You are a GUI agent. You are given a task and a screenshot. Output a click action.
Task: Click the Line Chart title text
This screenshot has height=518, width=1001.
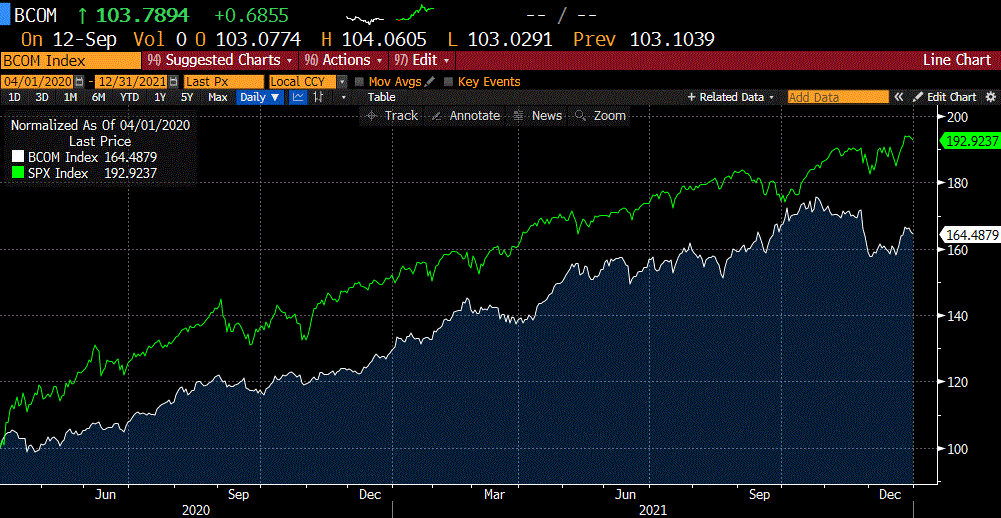point(956,60)
